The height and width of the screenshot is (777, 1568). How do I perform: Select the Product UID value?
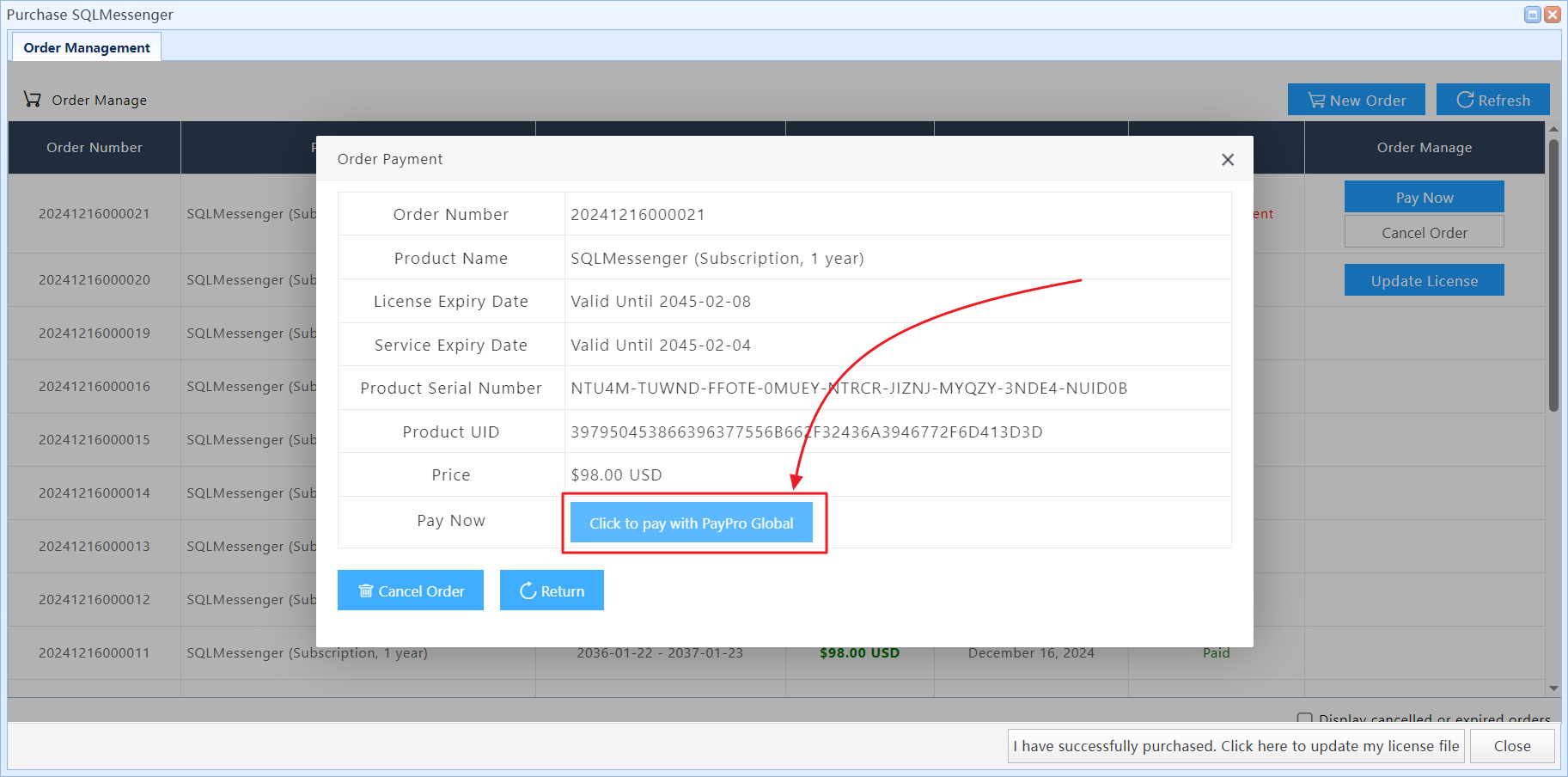click(x=807, y=431)
